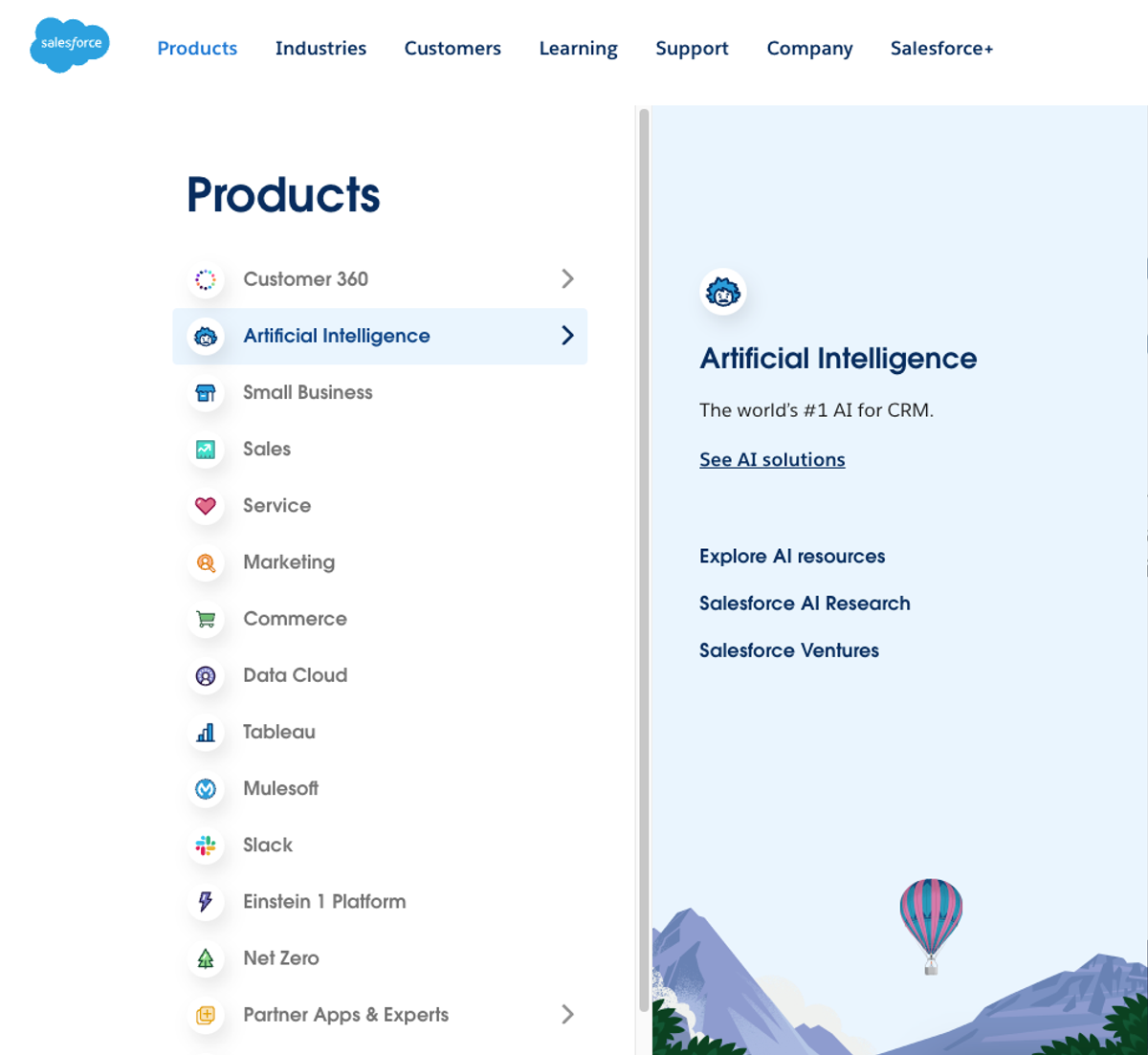Select the Sales label
This screenshot has width=1148, height=1055.
[x=267, y=449]
